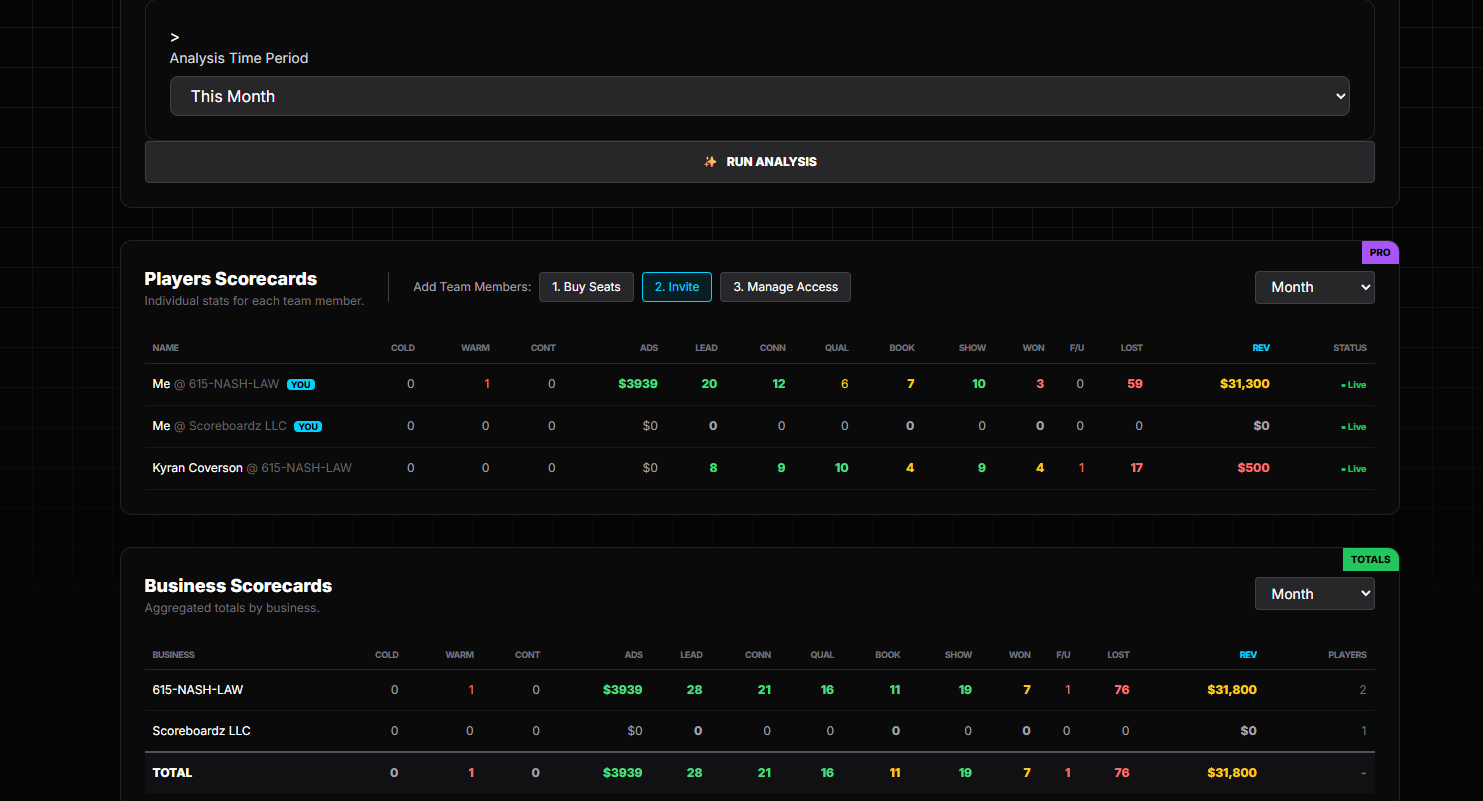Screen dimensions: 1483x801
Task: Click "Aggregated totals by business." subtitle
Action: coord(232,608)
